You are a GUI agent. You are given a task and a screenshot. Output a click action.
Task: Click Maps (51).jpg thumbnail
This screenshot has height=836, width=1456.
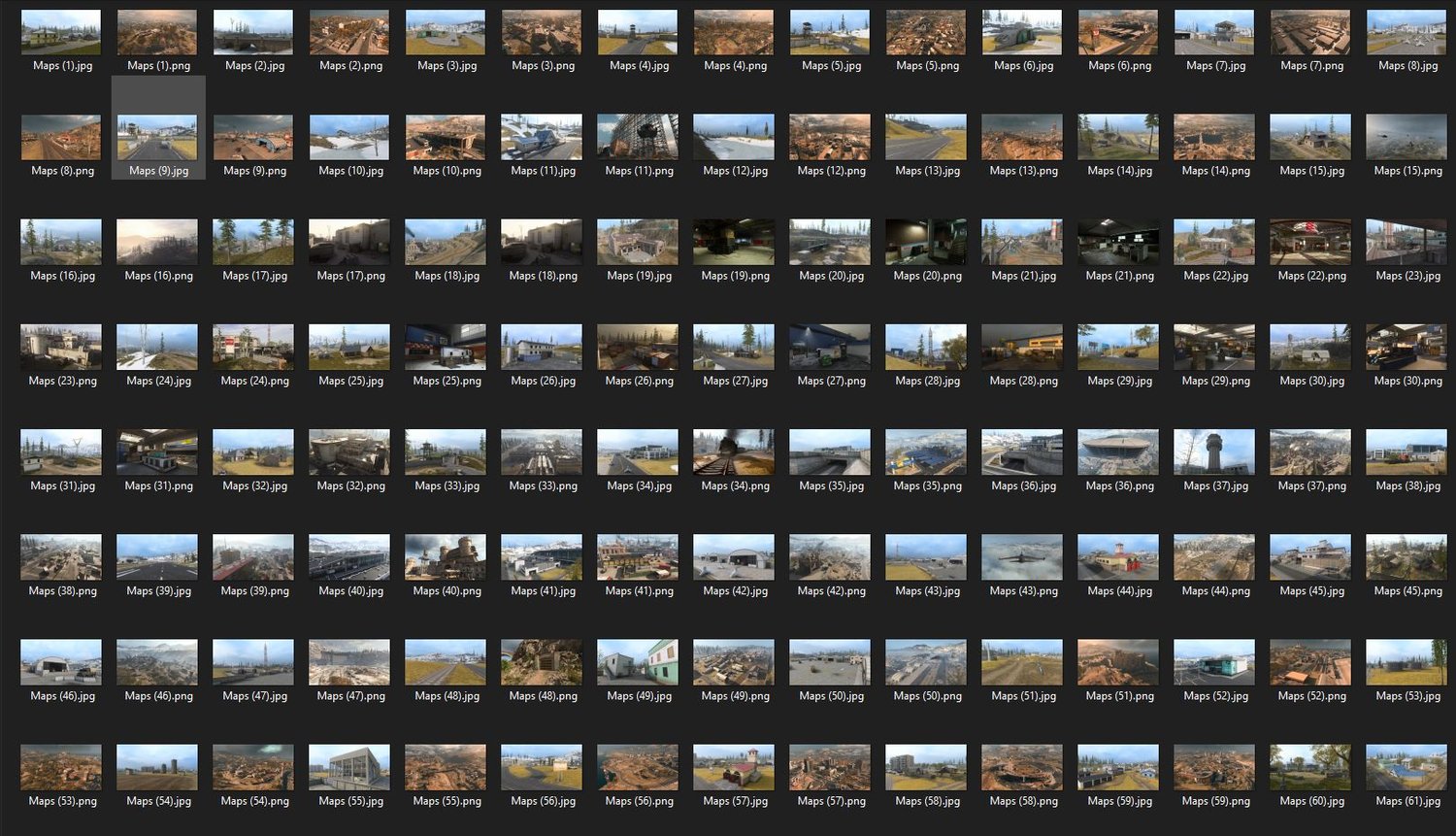click(1022, 661)
